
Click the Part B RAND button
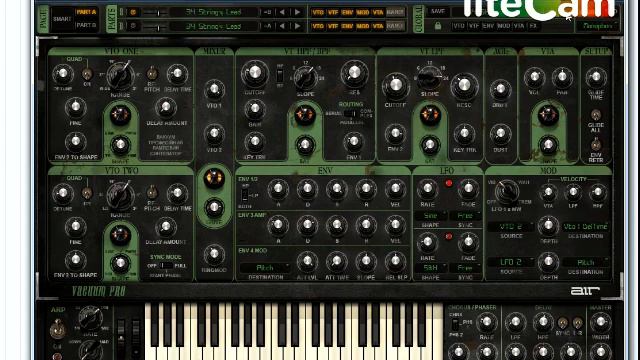click(395, 26)
